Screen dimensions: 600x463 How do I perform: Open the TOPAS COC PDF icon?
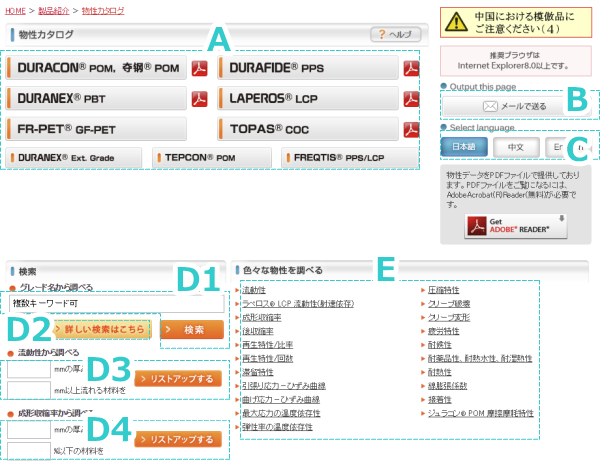click(411, 130)
